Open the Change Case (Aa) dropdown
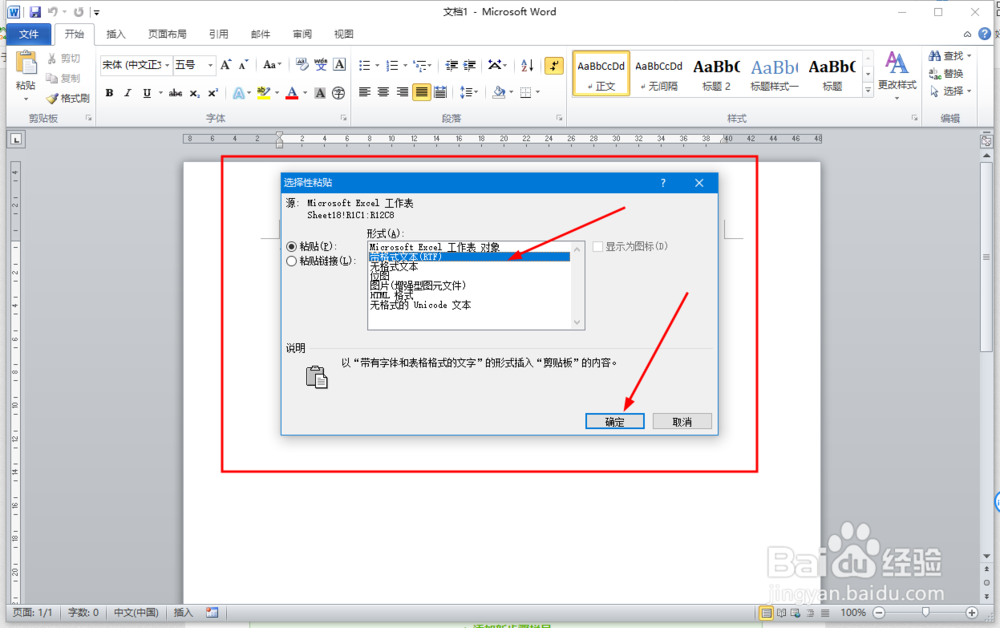 (x=272, y=65)
